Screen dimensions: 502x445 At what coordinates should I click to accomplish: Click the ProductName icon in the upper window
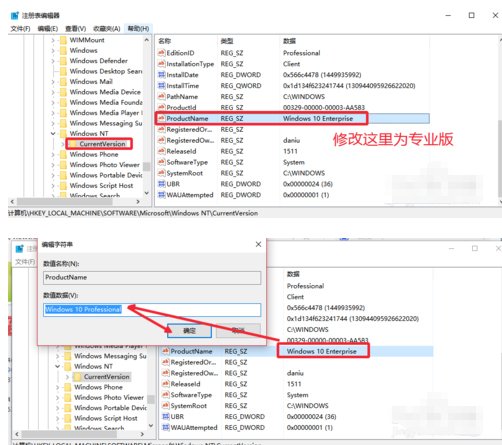click(x=161, y=118)
